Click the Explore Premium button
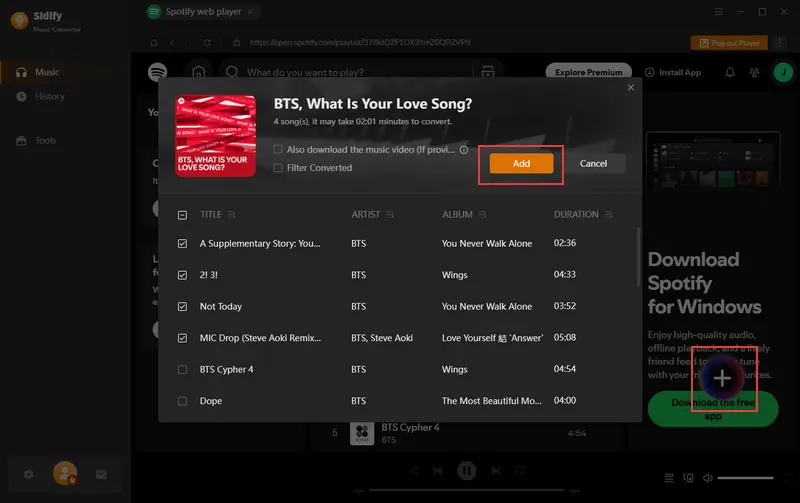Screen dimensions: 800x503 click(588, 72)
